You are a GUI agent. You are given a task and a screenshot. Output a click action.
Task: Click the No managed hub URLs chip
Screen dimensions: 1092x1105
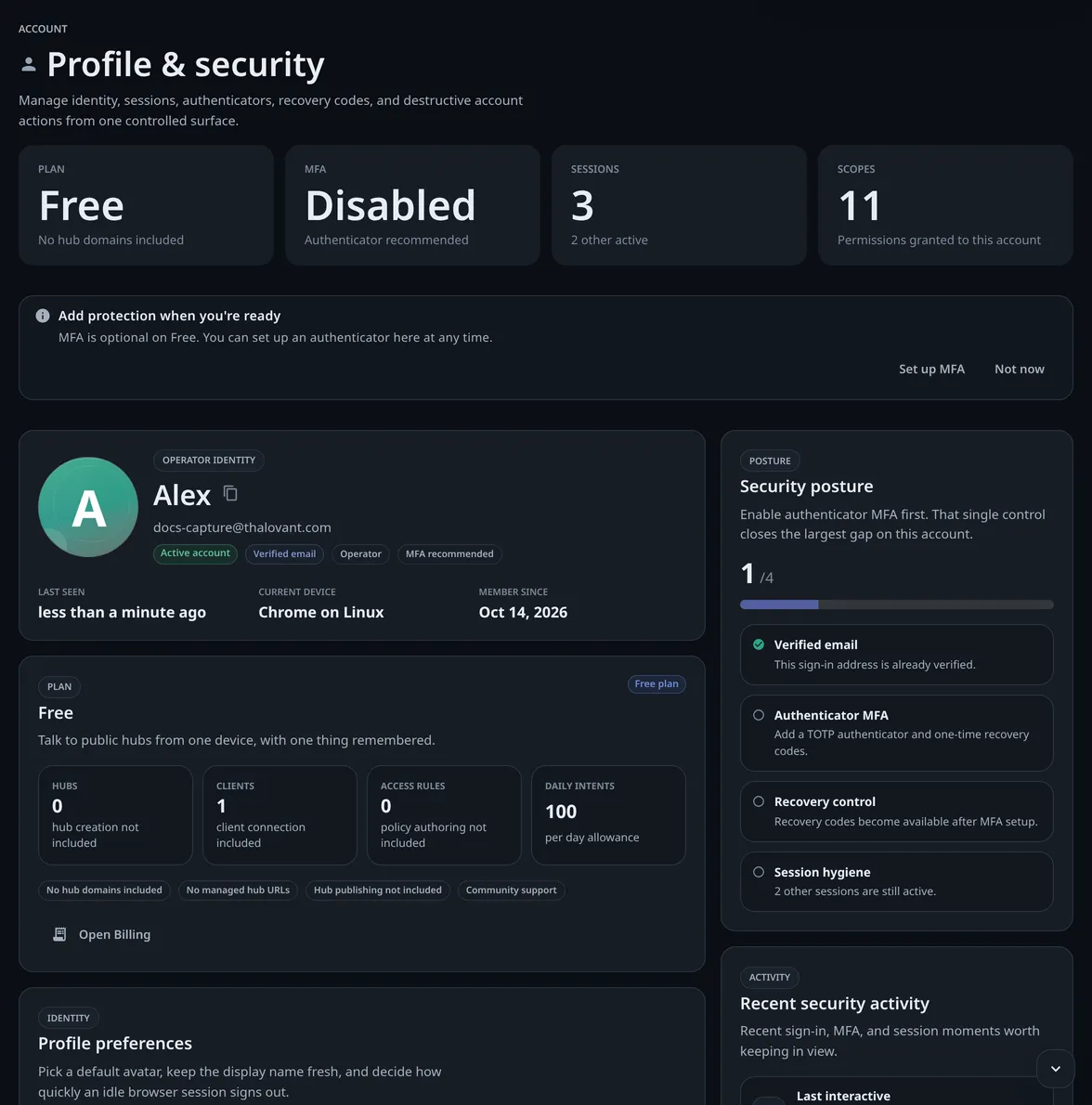point(238,890)
